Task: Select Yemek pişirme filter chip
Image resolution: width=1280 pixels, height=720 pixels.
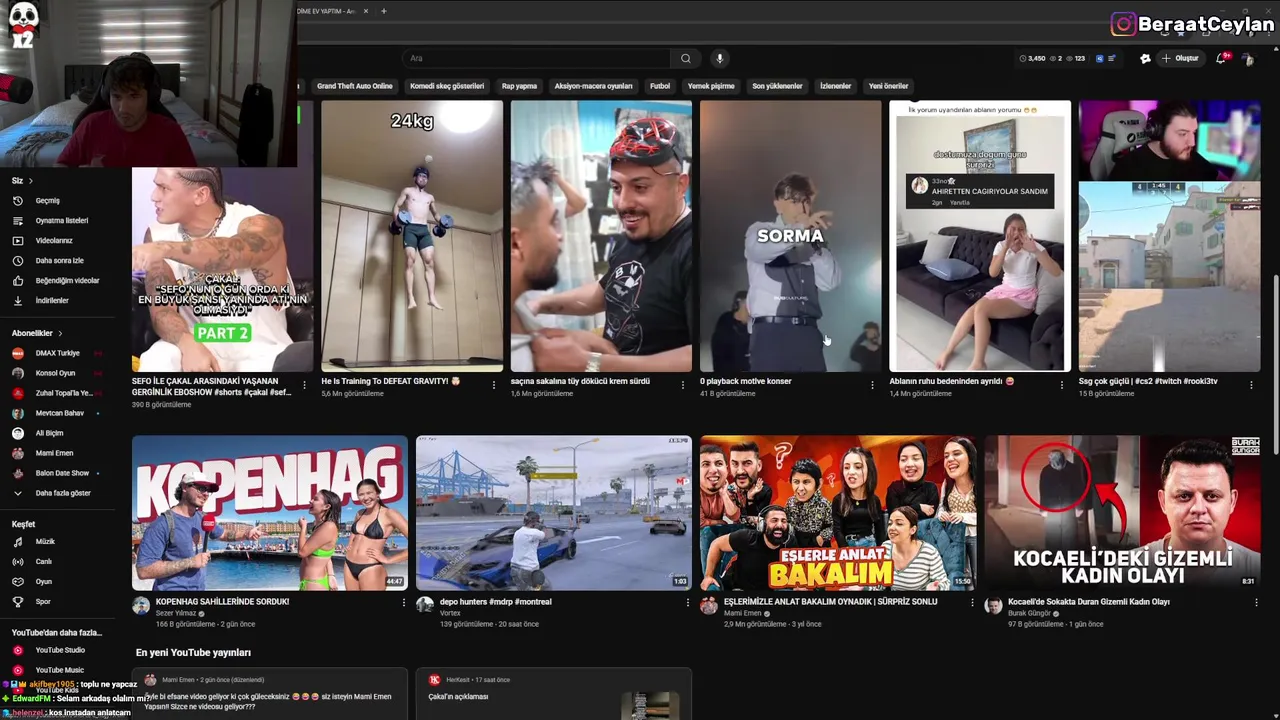Action: 711,86
